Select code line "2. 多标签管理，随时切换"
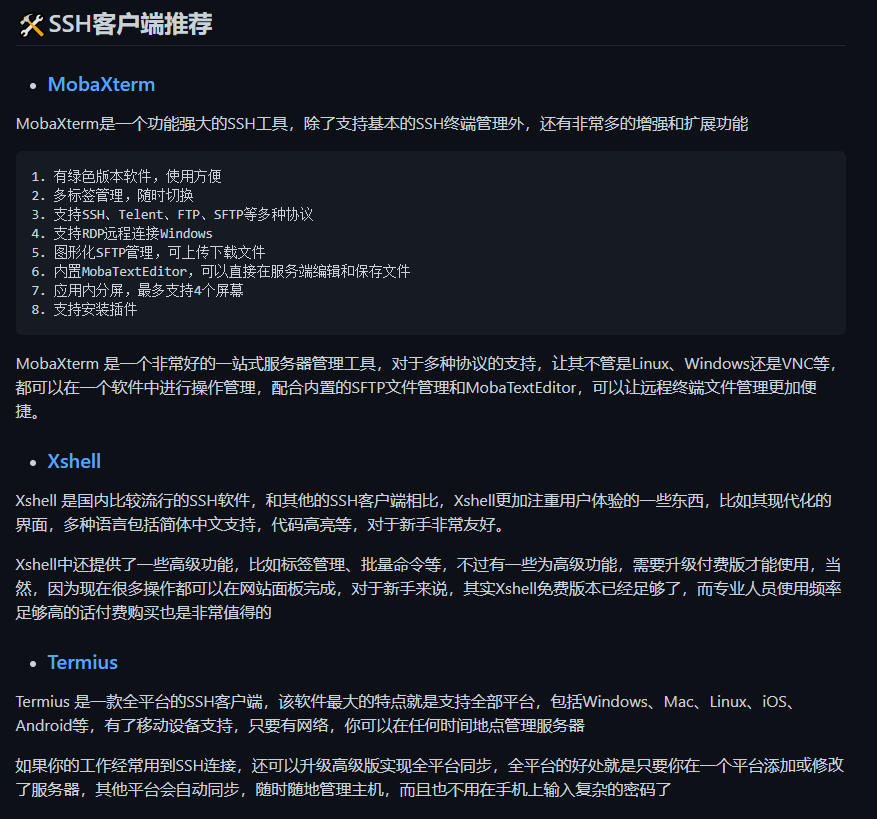This screenshot has height=819, width=877. coord(112,195)
